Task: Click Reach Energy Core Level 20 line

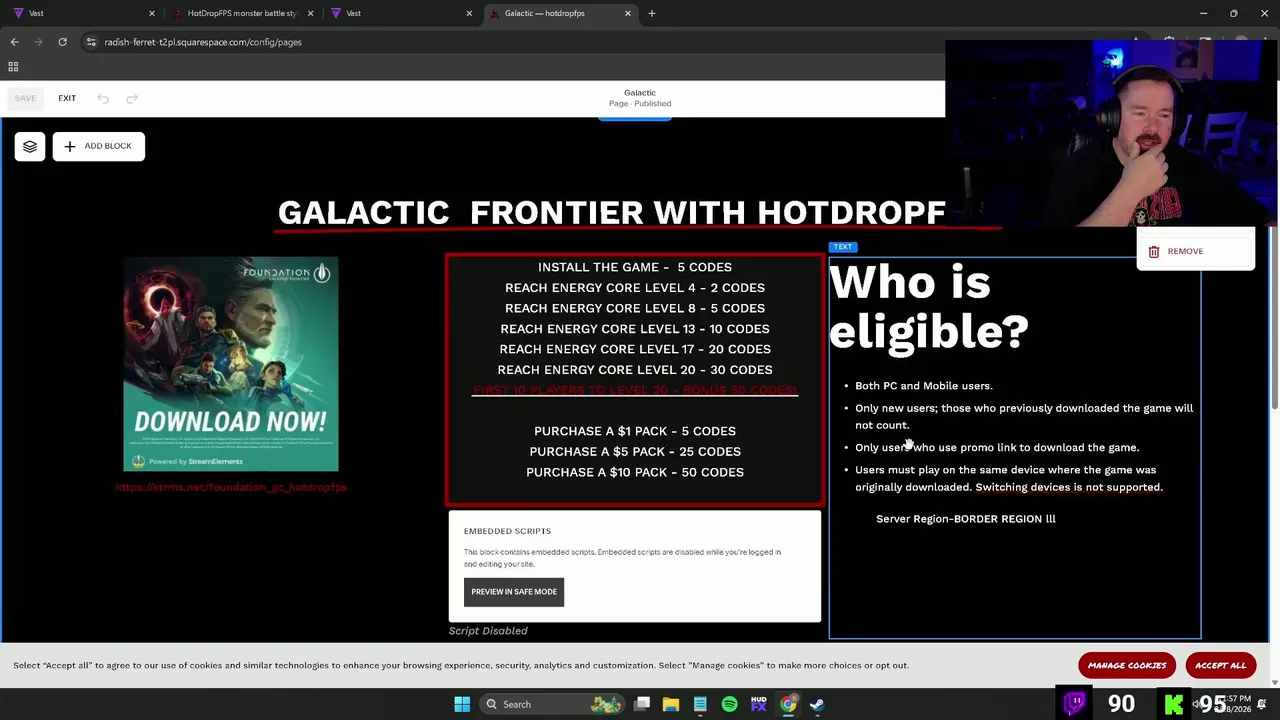Action: (x=635, y=370)
